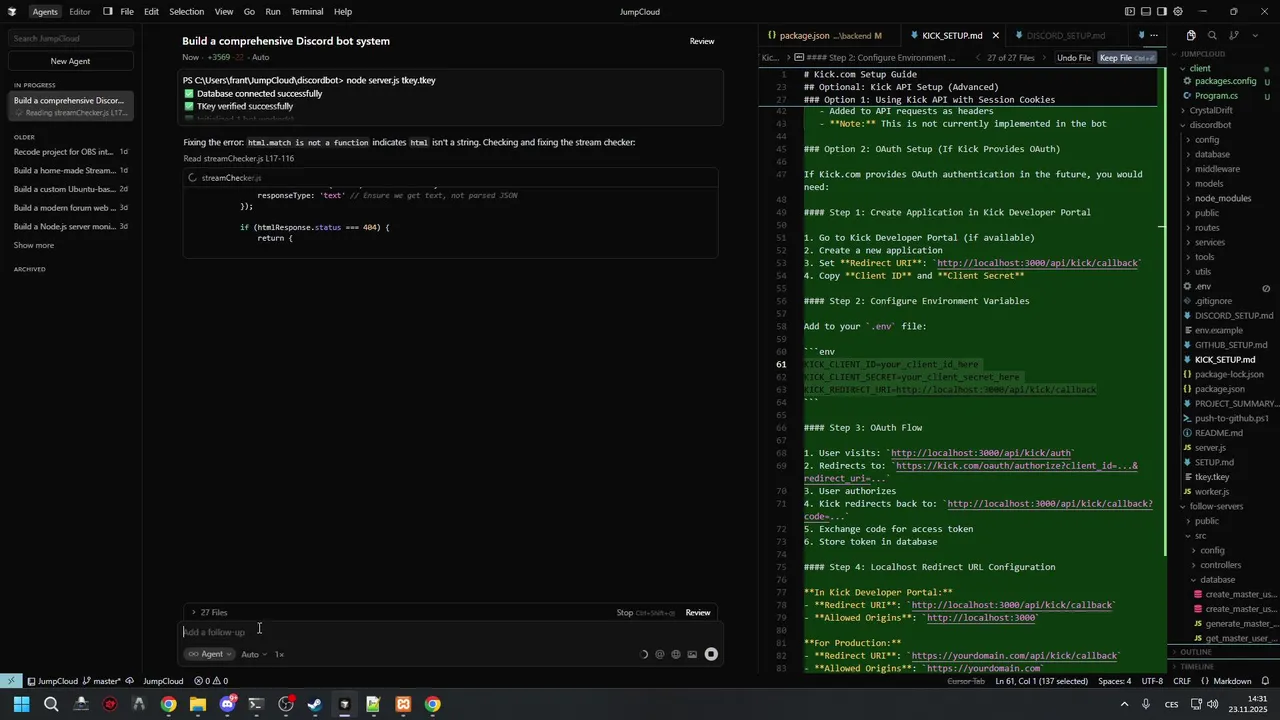Open settings gear in title bar
Viewport: 1280px width, 720px height.
click(x=1178, y=12)
